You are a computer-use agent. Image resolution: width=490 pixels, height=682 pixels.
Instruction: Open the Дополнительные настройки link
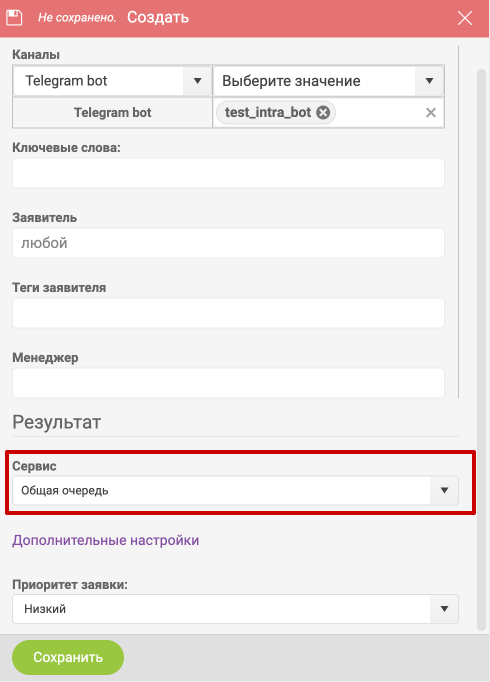pos(106,540)
